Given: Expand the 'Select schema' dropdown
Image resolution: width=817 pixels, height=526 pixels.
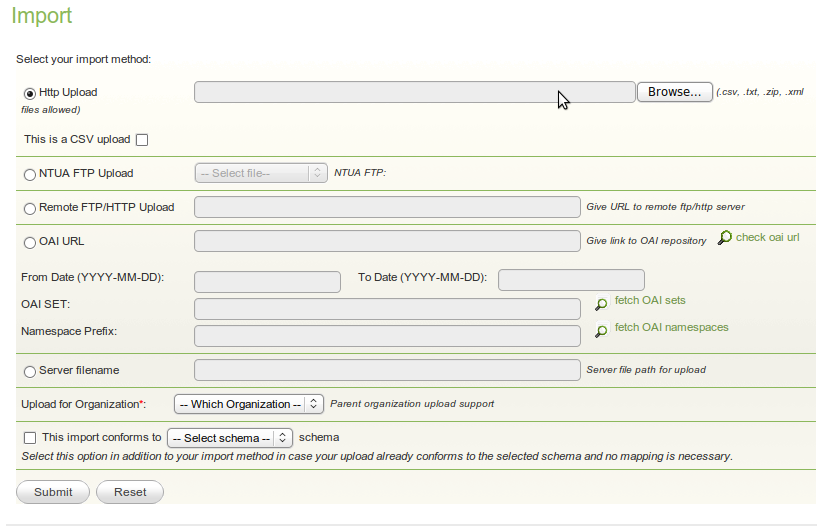Looking at the screenshot, I should coord(230,438).
